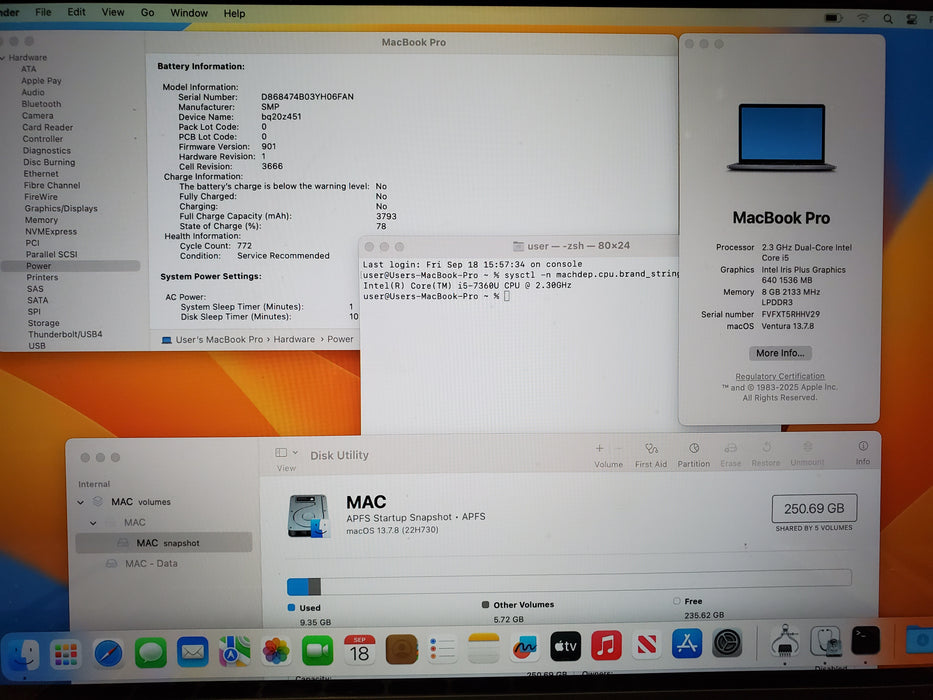
Task: Select Apple Pay in System Information sidebar
Action: (41, 80)
